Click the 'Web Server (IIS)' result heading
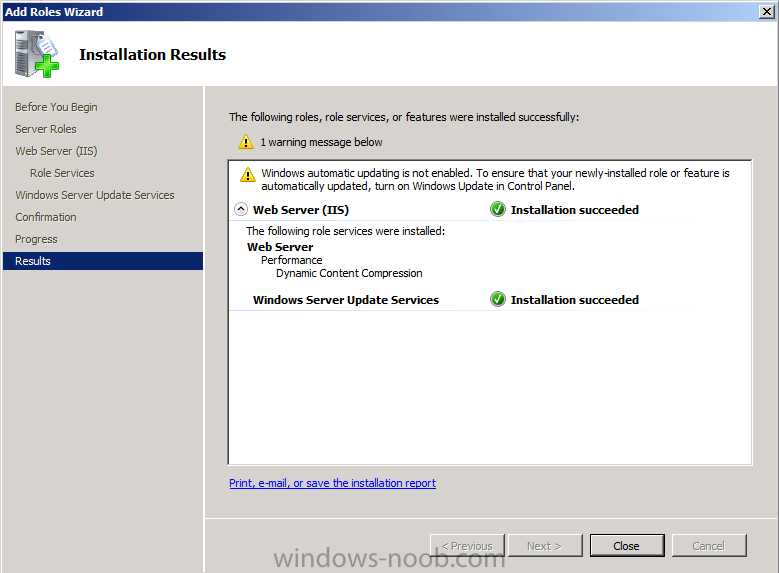Image resolution: width=779 pixels, height=573 pixels. tap(301, 210)
